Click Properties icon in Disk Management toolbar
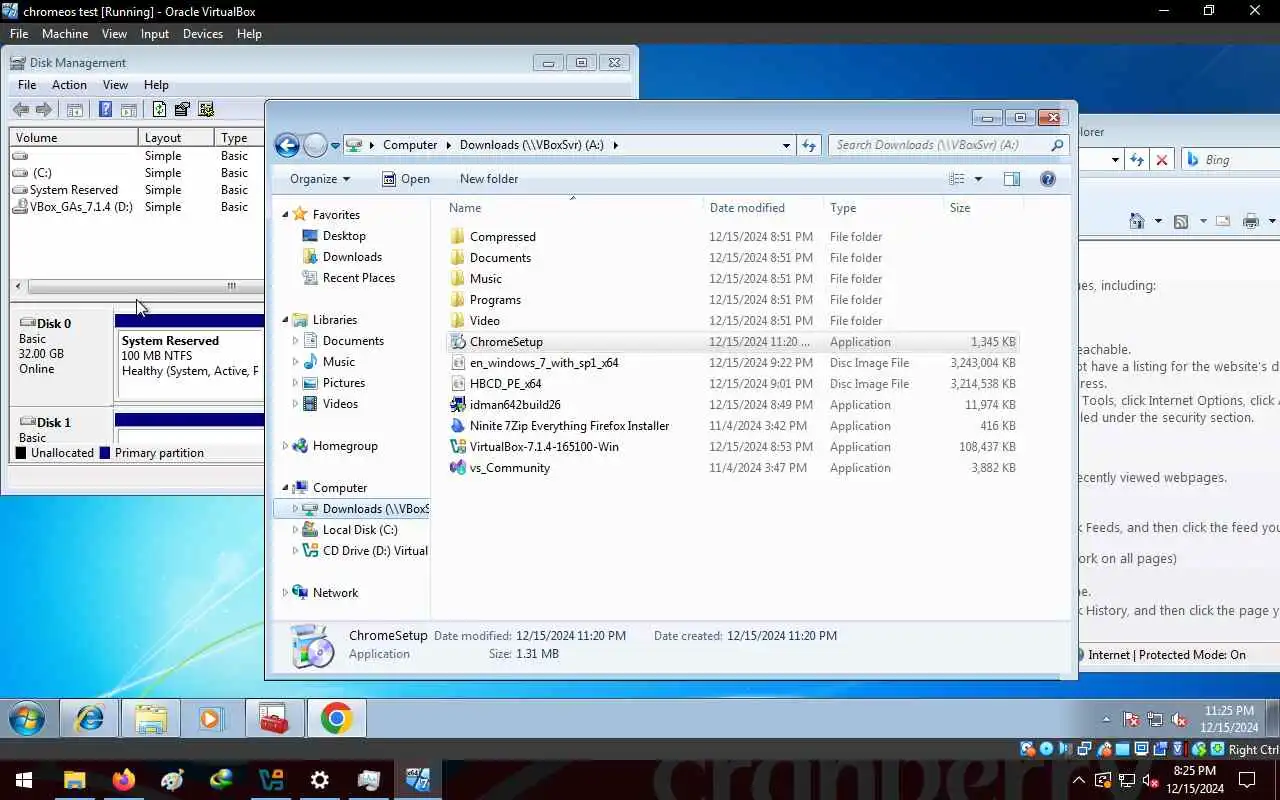The height and width of the screenshot is (800, 1280). pos(182,110)
